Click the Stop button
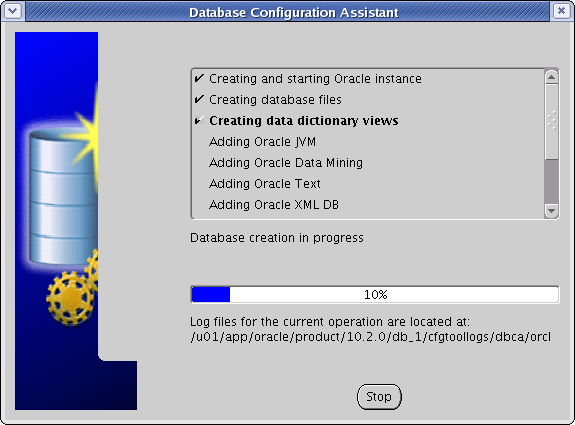 (x=379, y=397)
